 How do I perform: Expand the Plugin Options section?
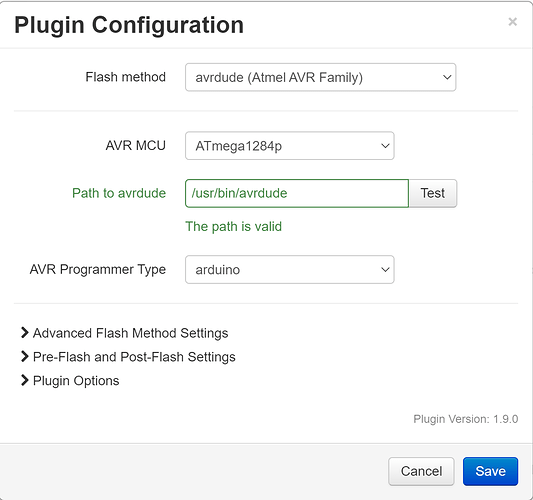pyautogui.click(x=76, y=381)
